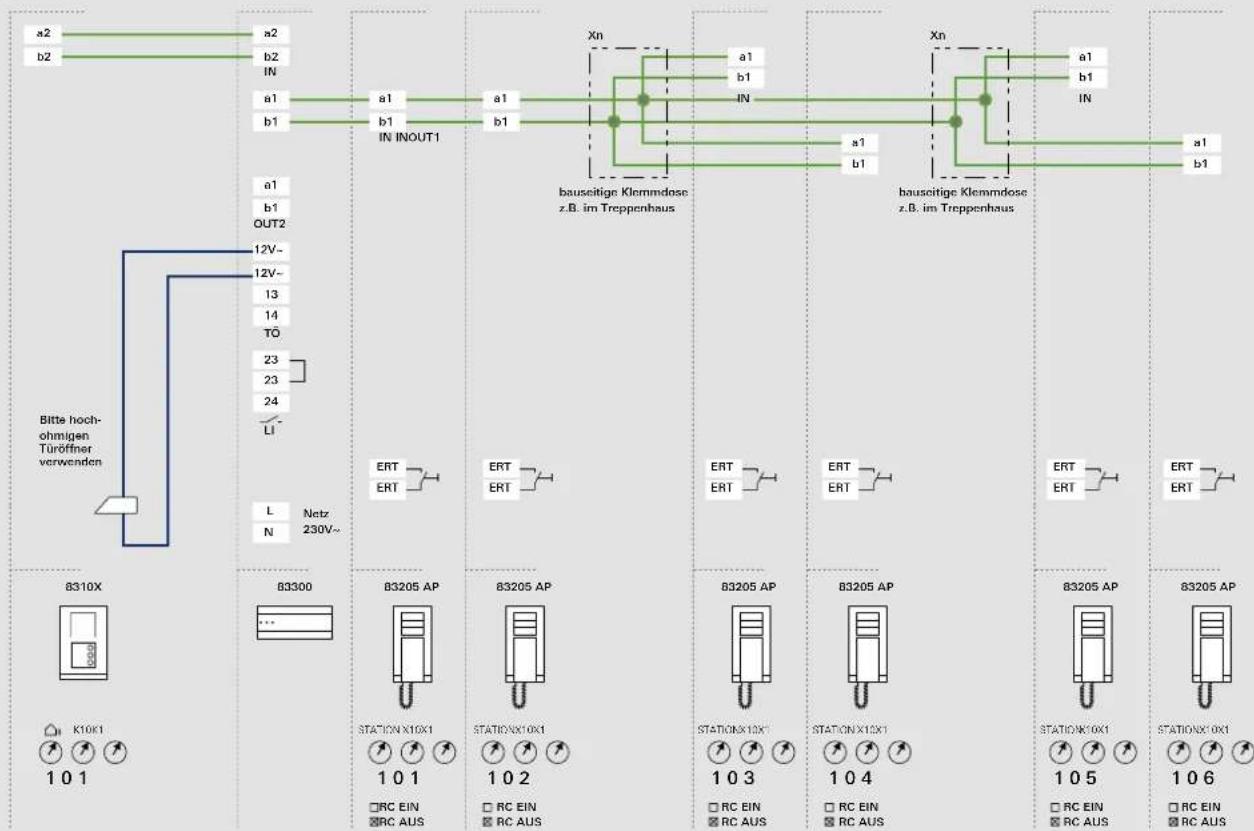This screenshot has width=1254, height=831.
Task: Select address number 106
Action: coord(1194,777)
